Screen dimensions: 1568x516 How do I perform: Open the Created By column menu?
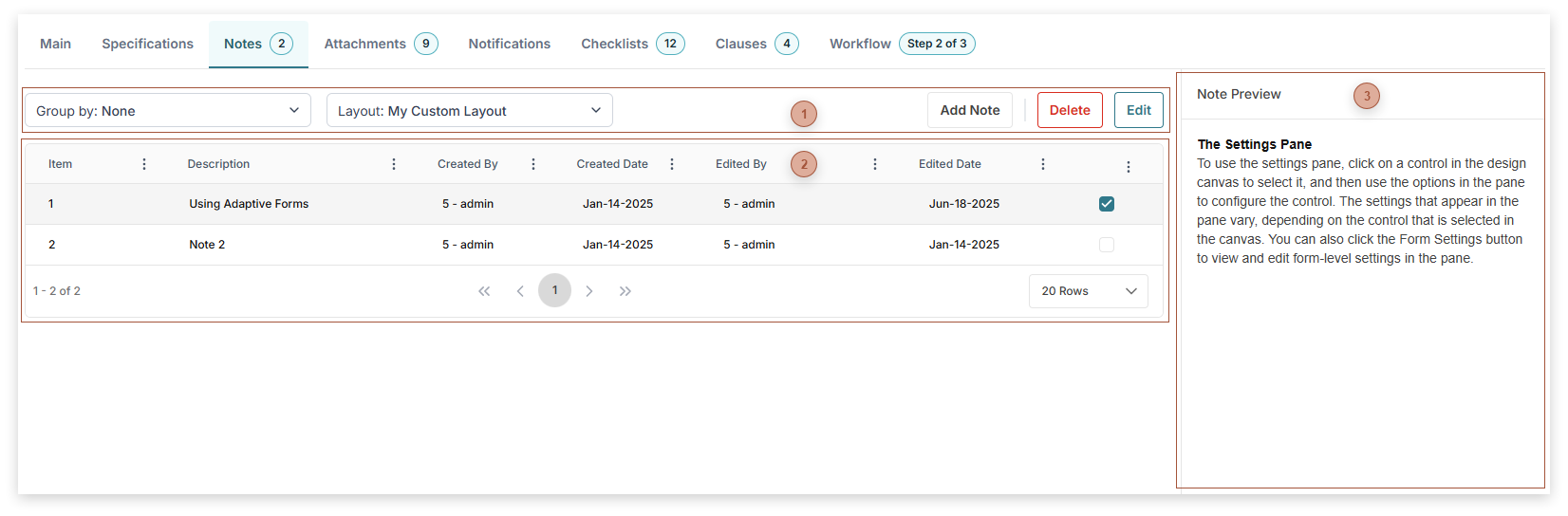[x=533, y=164]
